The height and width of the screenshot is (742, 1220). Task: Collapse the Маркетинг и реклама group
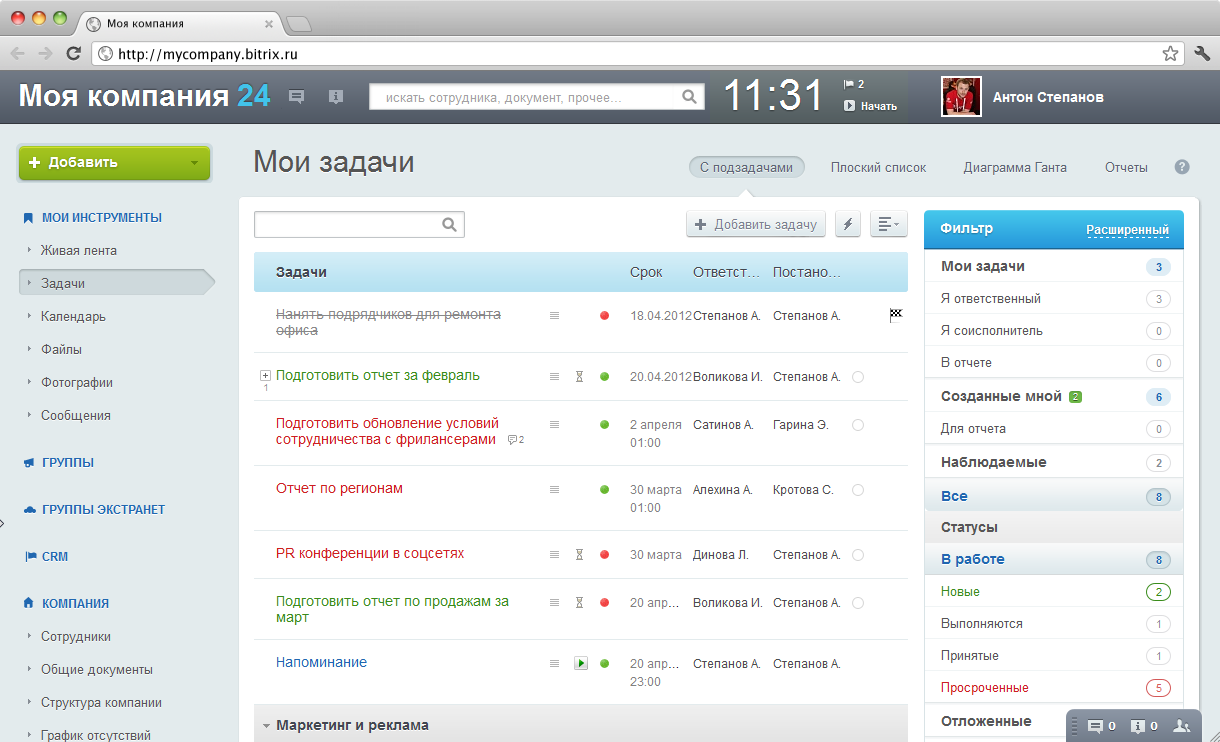click(x=266, y=726)
